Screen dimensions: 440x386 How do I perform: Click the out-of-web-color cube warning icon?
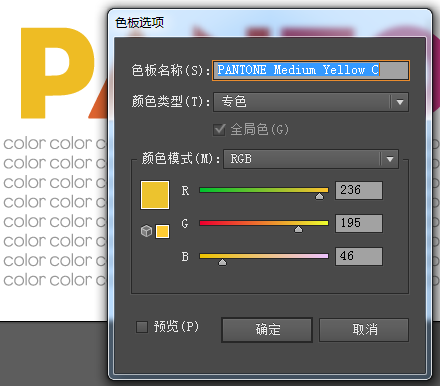click(146, 231)
